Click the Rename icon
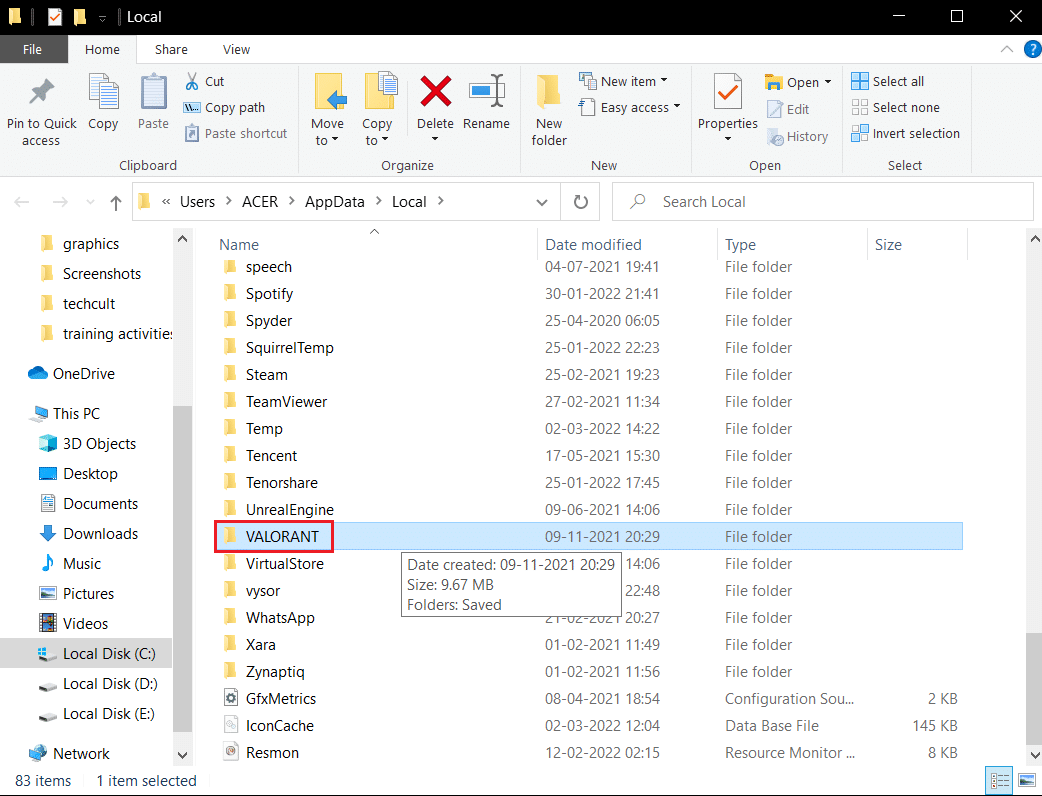This screenshot has width=1042, height=796. tap(486, 90)
